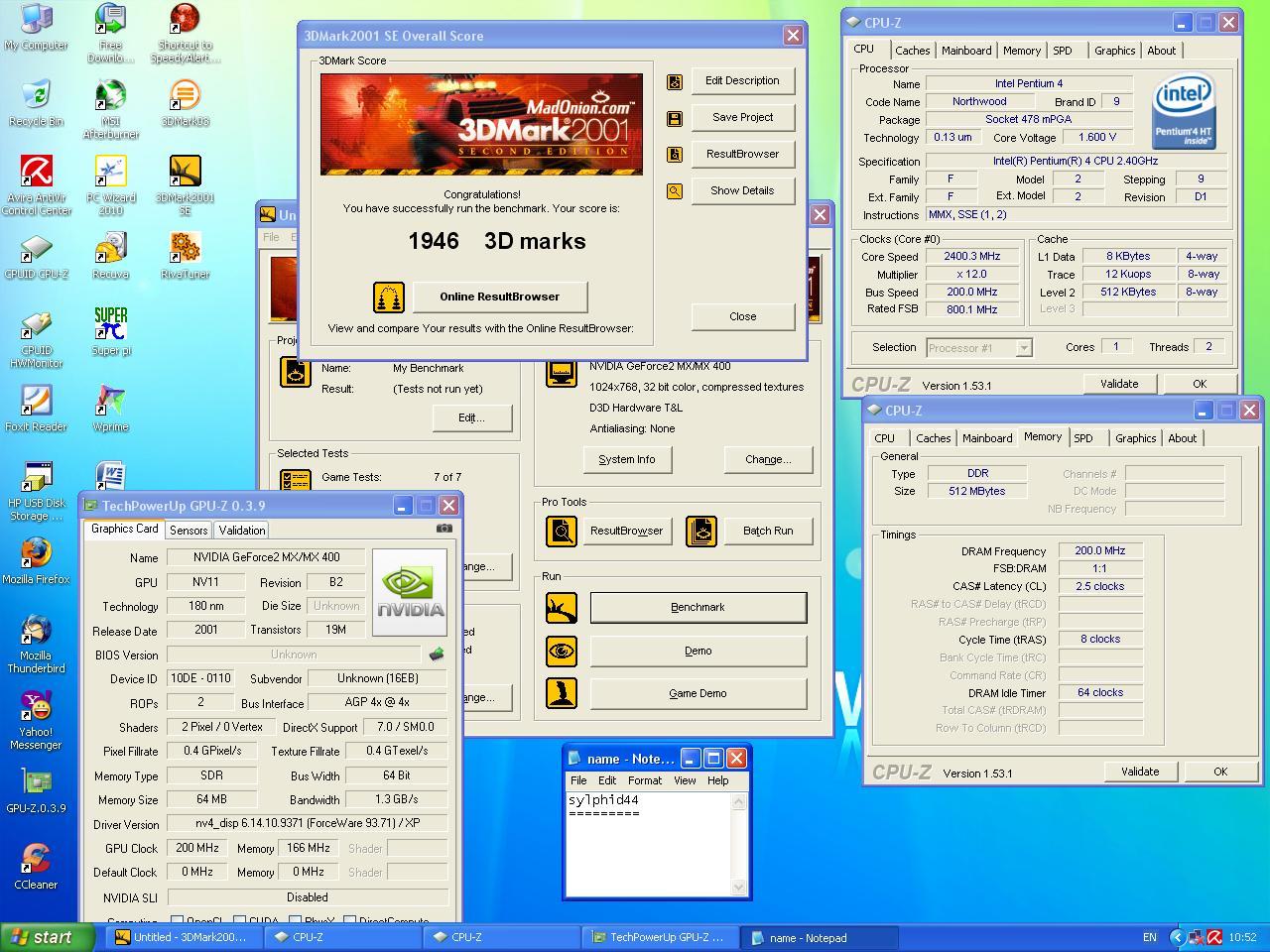This screenshot has width=1270, height=952.
Task: Launch 3DMark03 desktop shortcut
Action: 186,104
